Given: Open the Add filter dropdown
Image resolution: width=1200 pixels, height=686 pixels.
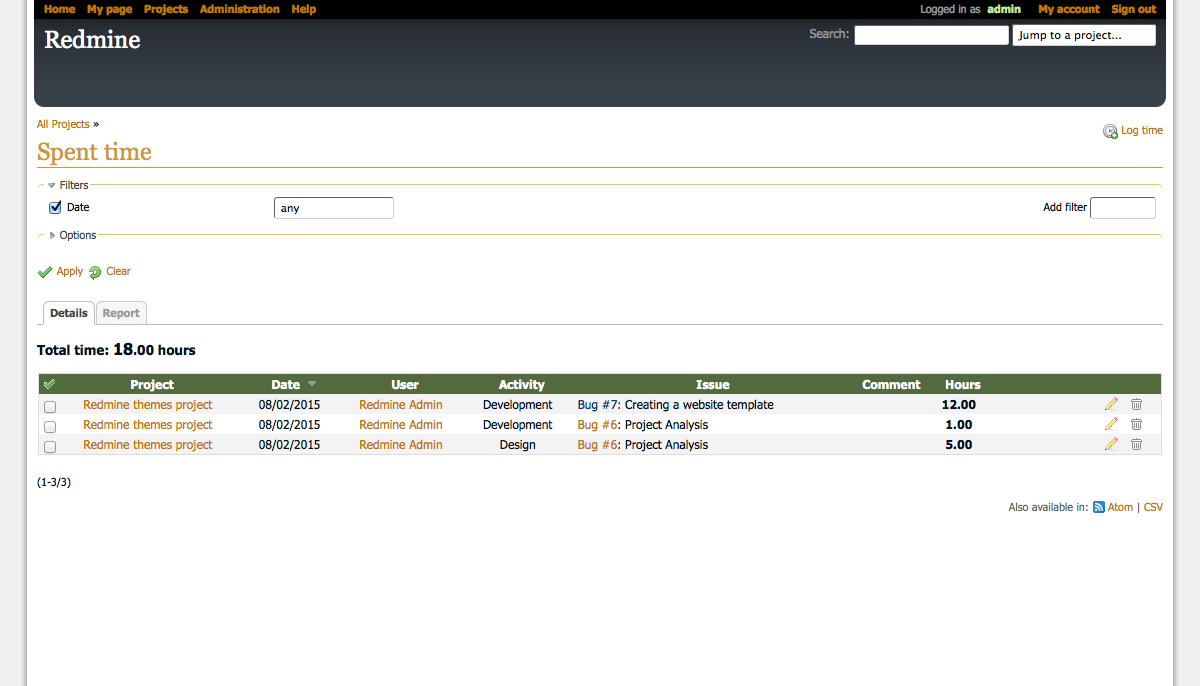Looking at the screenshot, I should [1123, 208].
